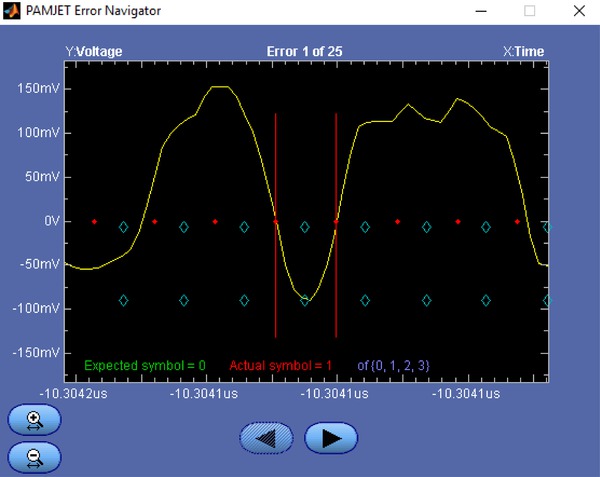Click the zoom out magnifier button
The height and width of the screenshot is (477, 600).
point(35,457)
